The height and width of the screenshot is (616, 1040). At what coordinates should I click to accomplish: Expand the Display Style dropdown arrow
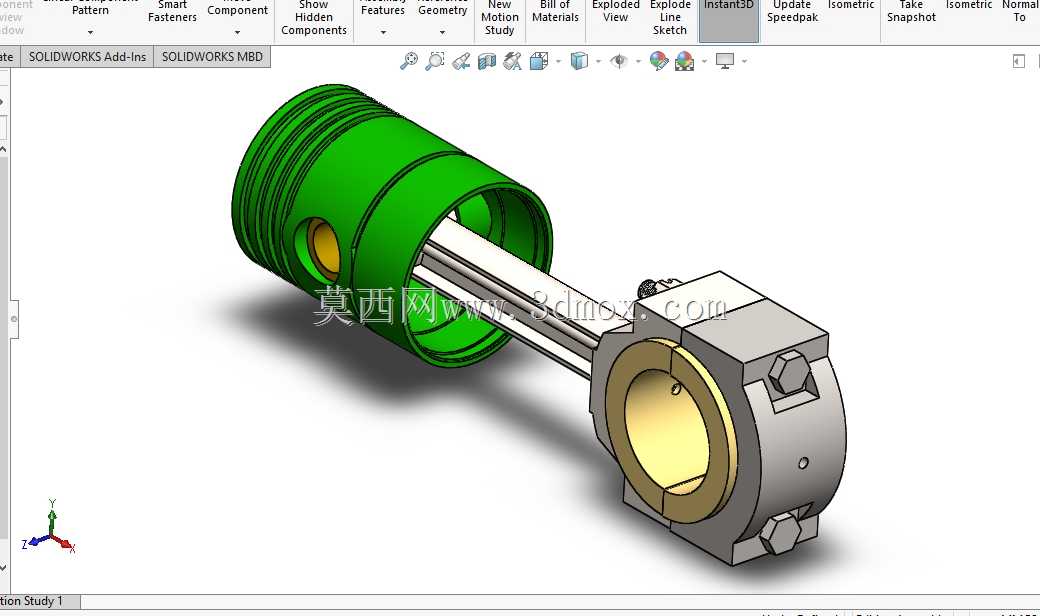(x=598, y=62)
